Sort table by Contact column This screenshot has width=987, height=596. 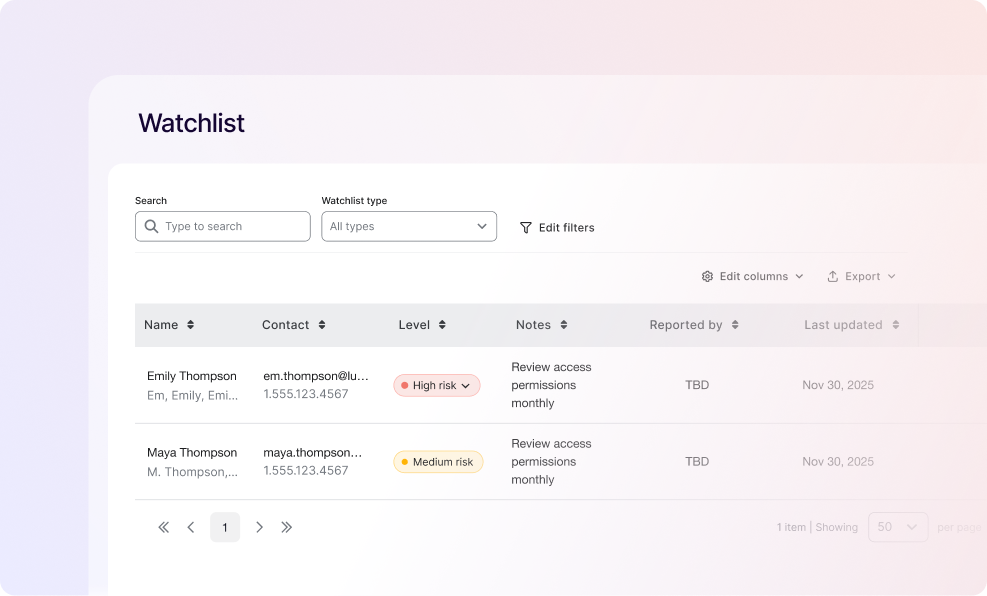322,325
